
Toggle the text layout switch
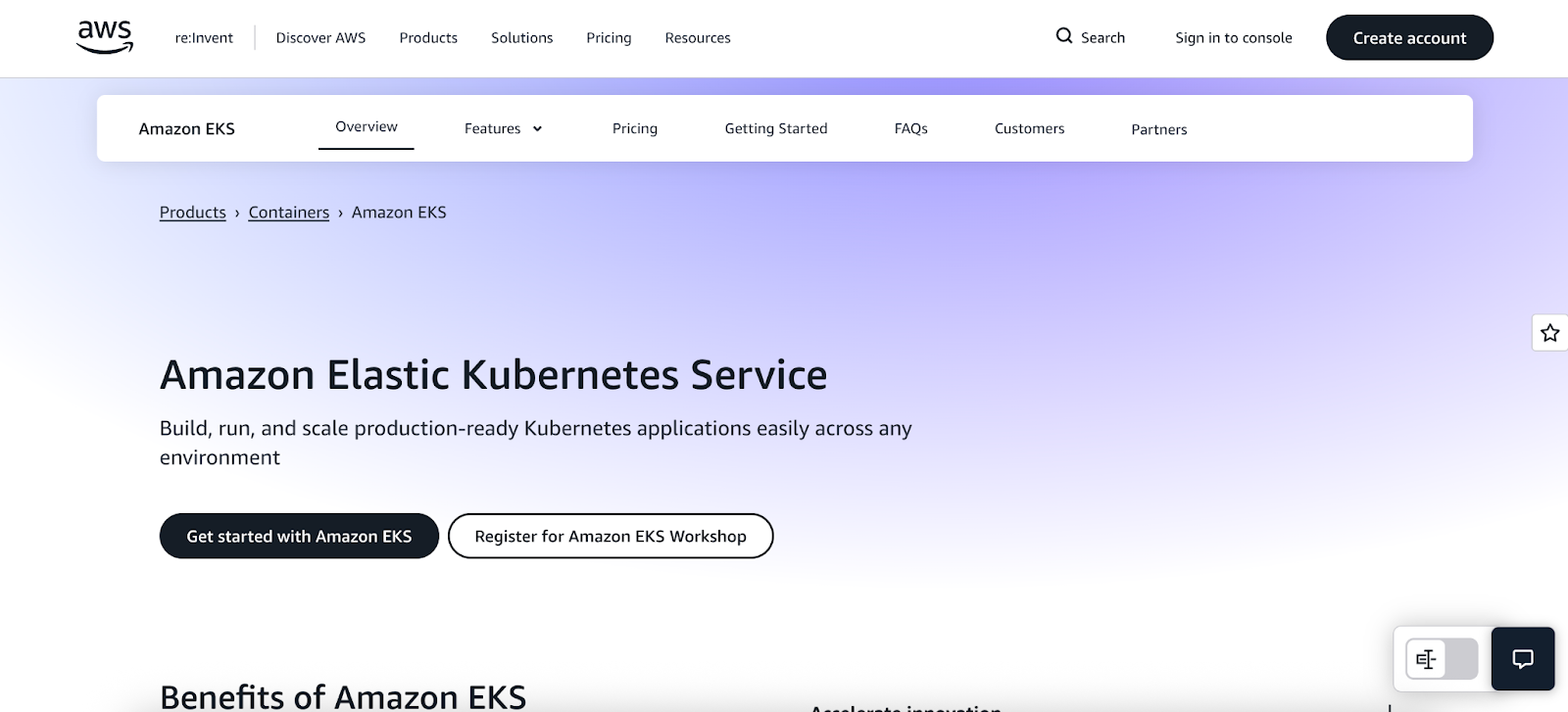tap(1442, 659)
